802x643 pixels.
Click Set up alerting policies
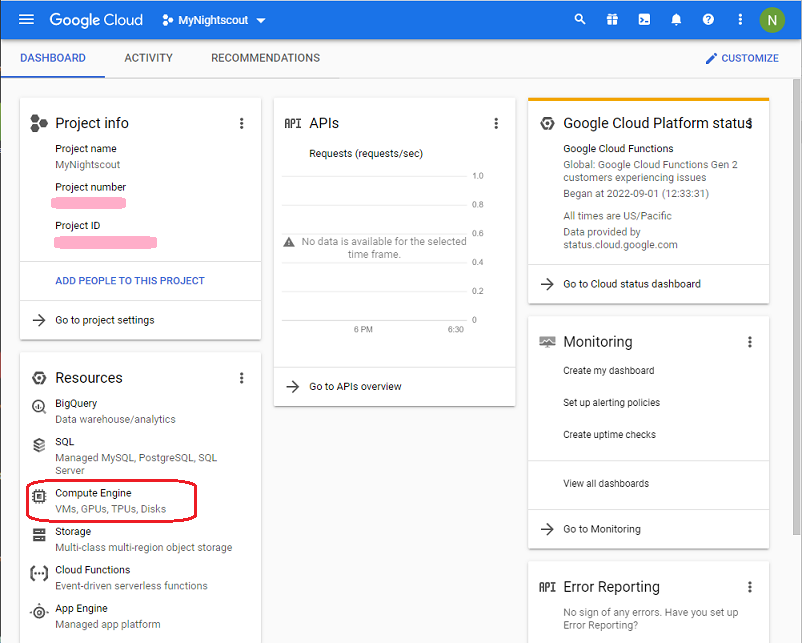pos(612,403)
